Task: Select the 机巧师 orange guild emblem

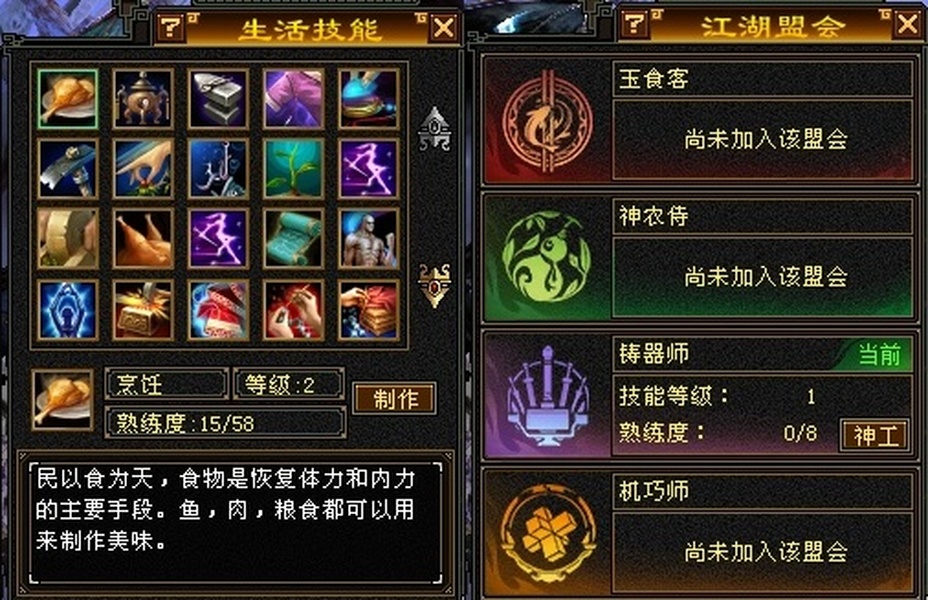Action: (547, 533)
